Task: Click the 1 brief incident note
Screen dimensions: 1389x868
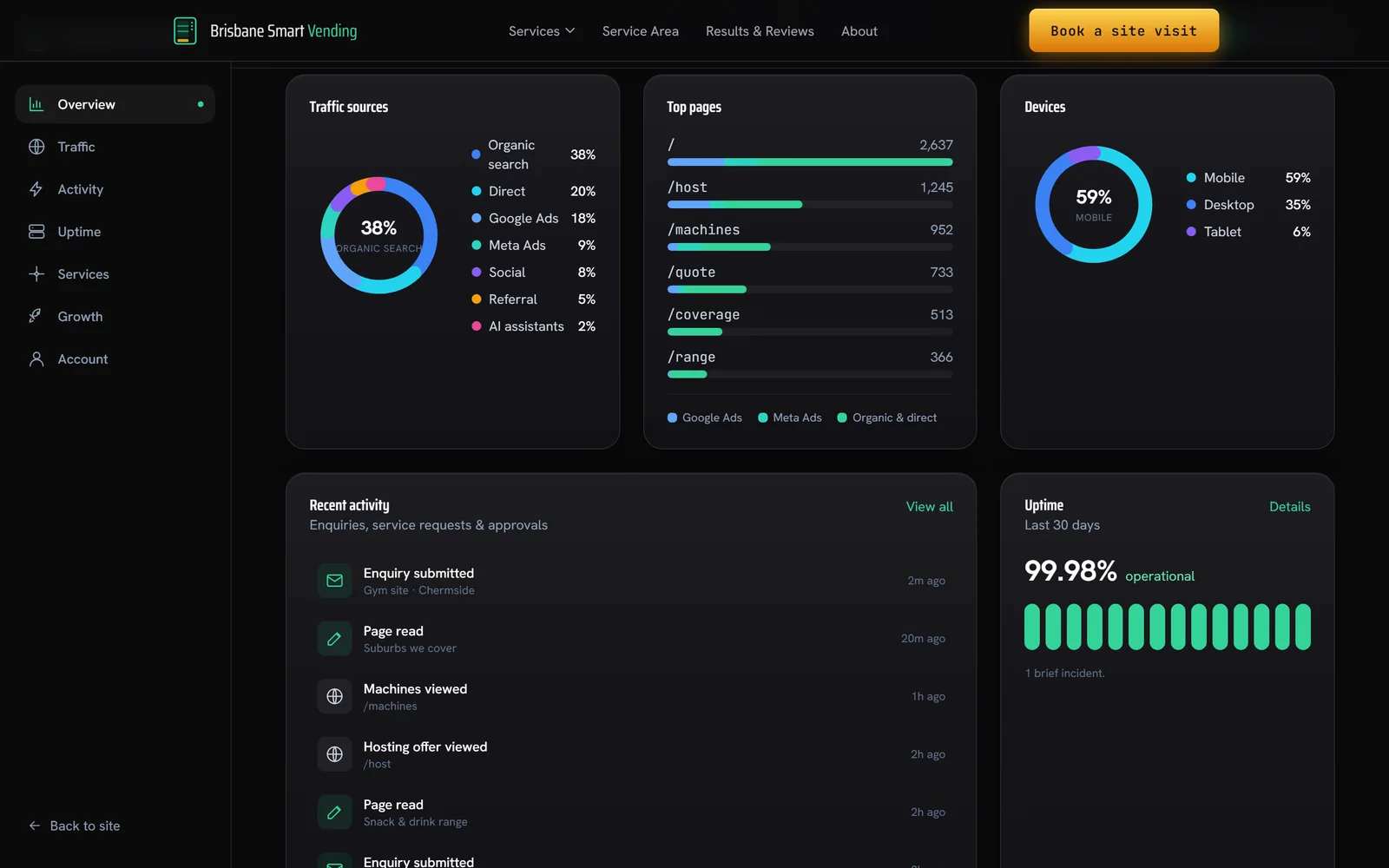Action: (x=1065, y=674)
